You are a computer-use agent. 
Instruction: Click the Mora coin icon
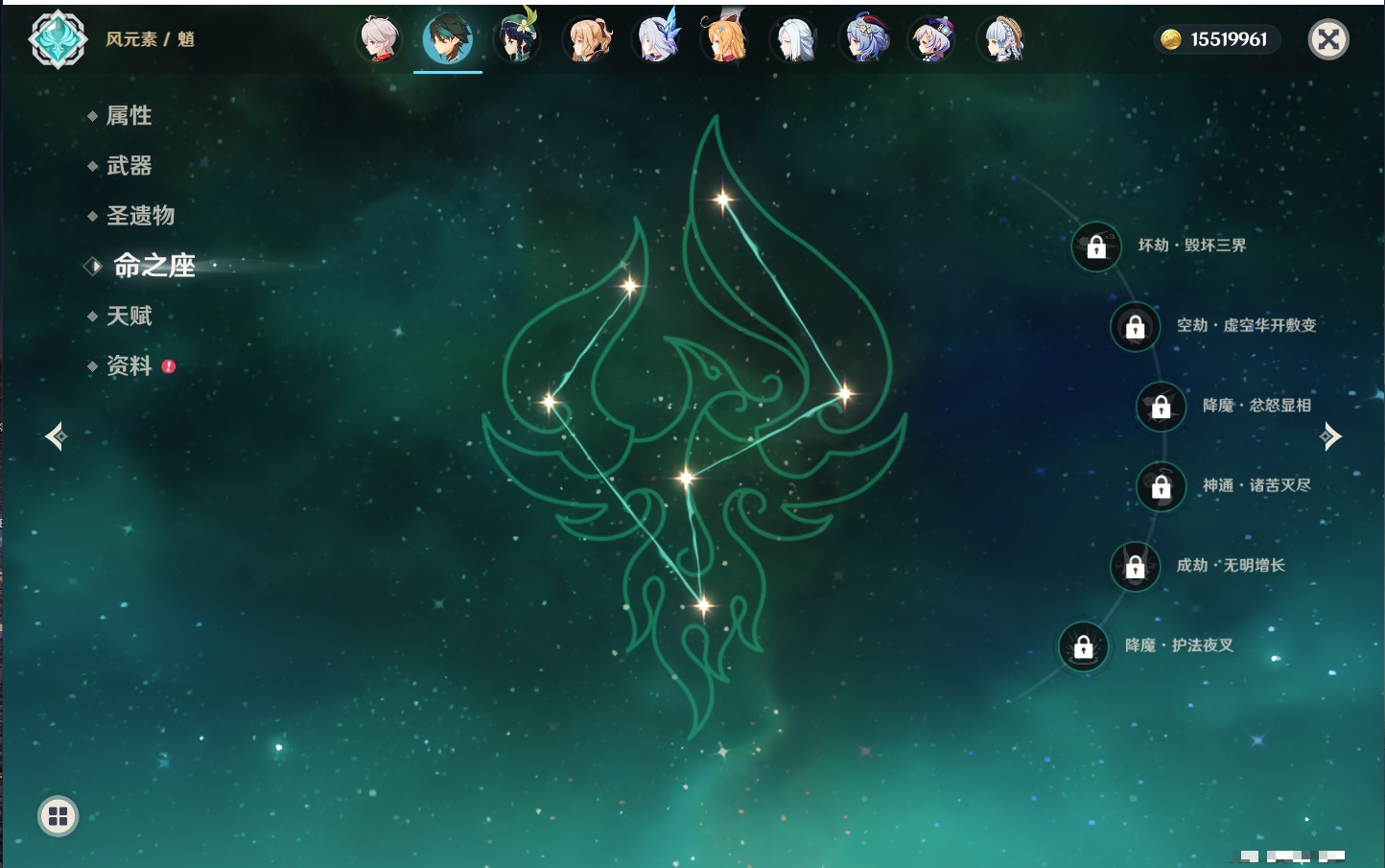1170,39
